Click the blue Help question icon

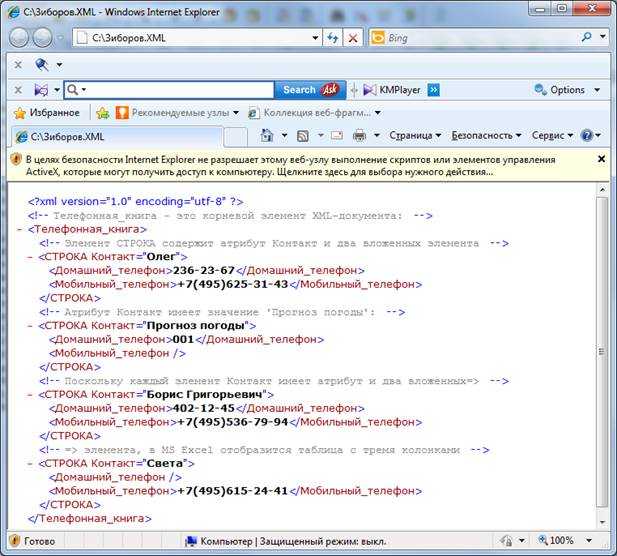tap(587, 136)
